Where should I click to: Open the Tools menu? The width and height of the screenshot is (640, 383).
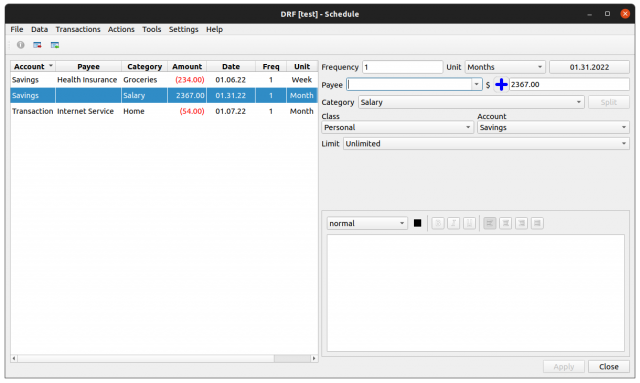[x=151, y=29]
